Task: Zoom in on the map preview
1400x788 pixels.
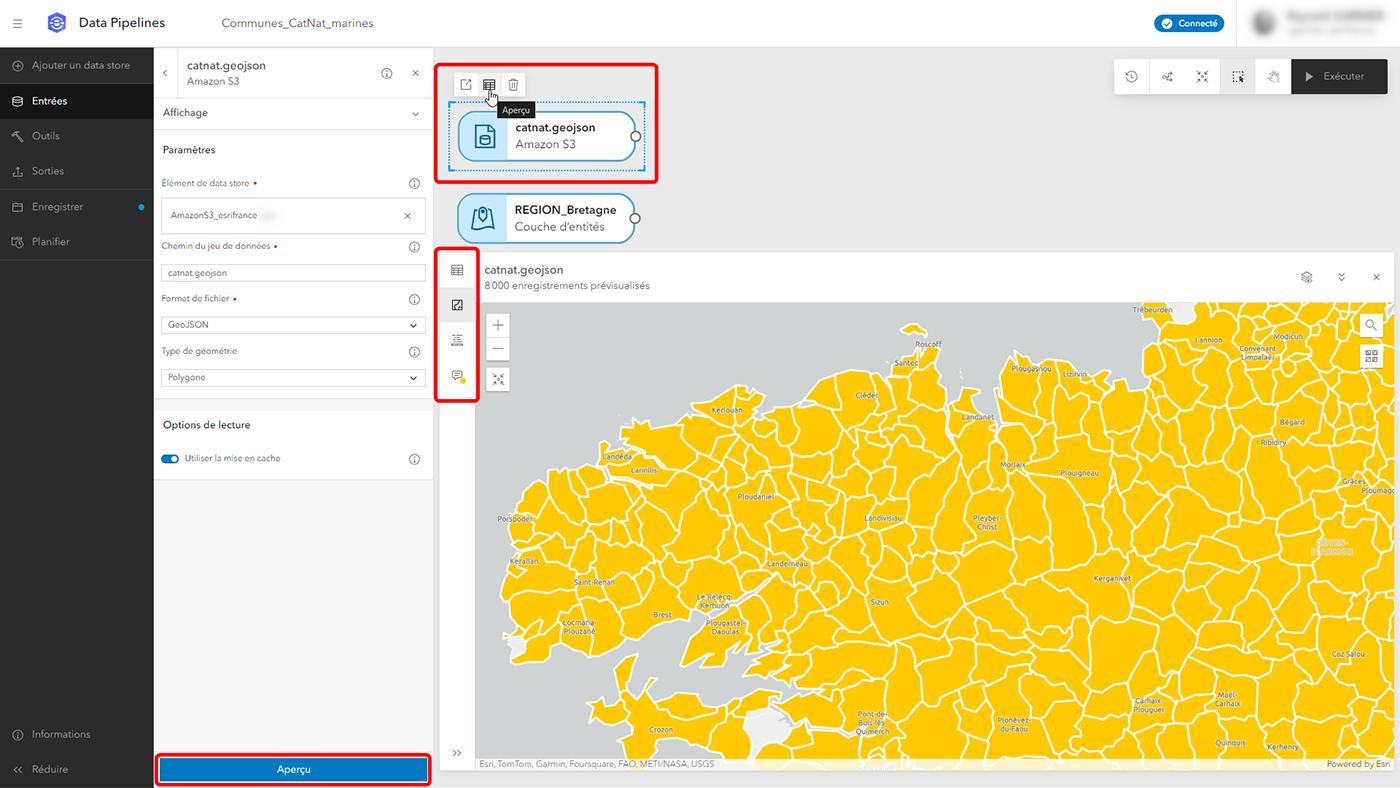Action: pyautogui.click(x=498, y=325)
